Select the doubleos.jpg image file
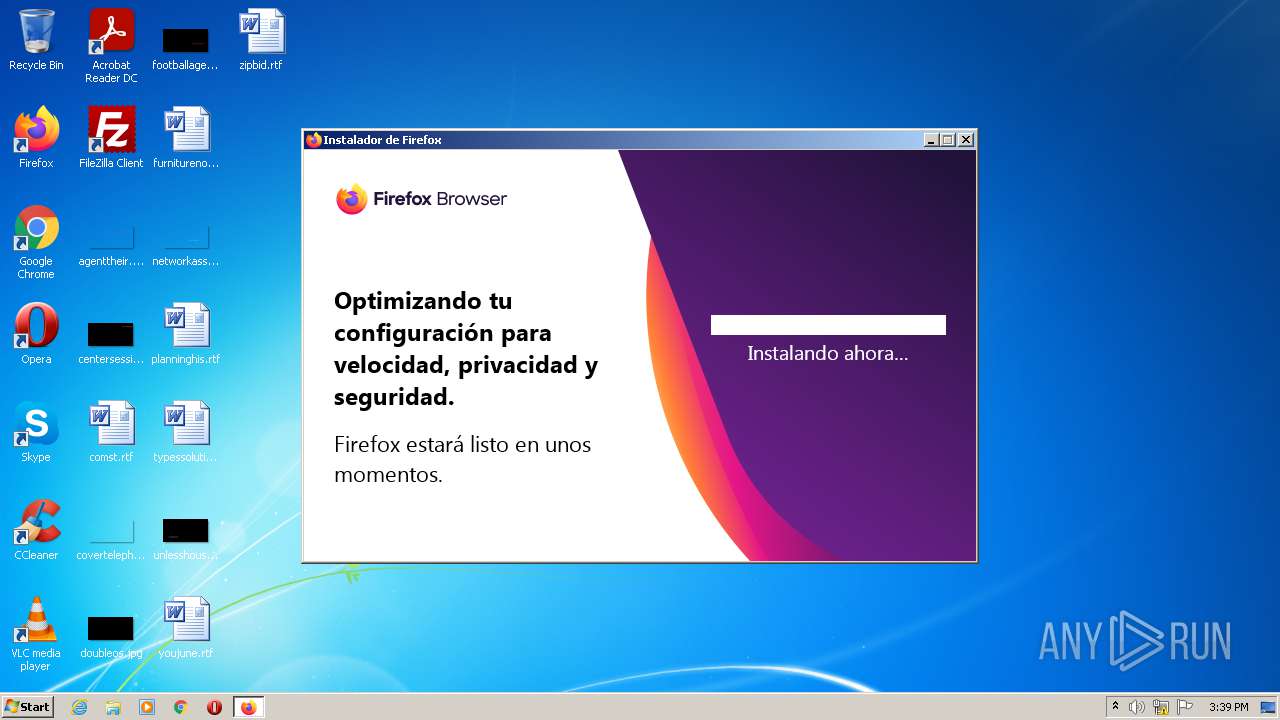This screenshot has width=1280, height=720. [111, 636]
